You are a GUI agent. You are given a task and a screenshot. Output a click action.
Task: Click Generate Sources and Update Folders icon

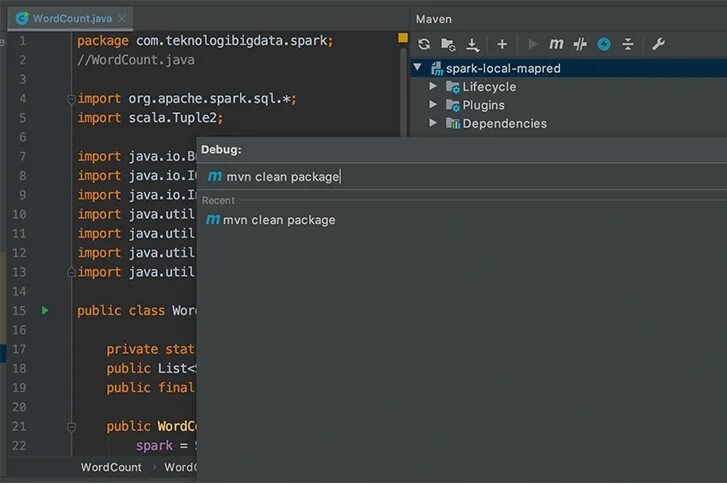tap(448, 44)
